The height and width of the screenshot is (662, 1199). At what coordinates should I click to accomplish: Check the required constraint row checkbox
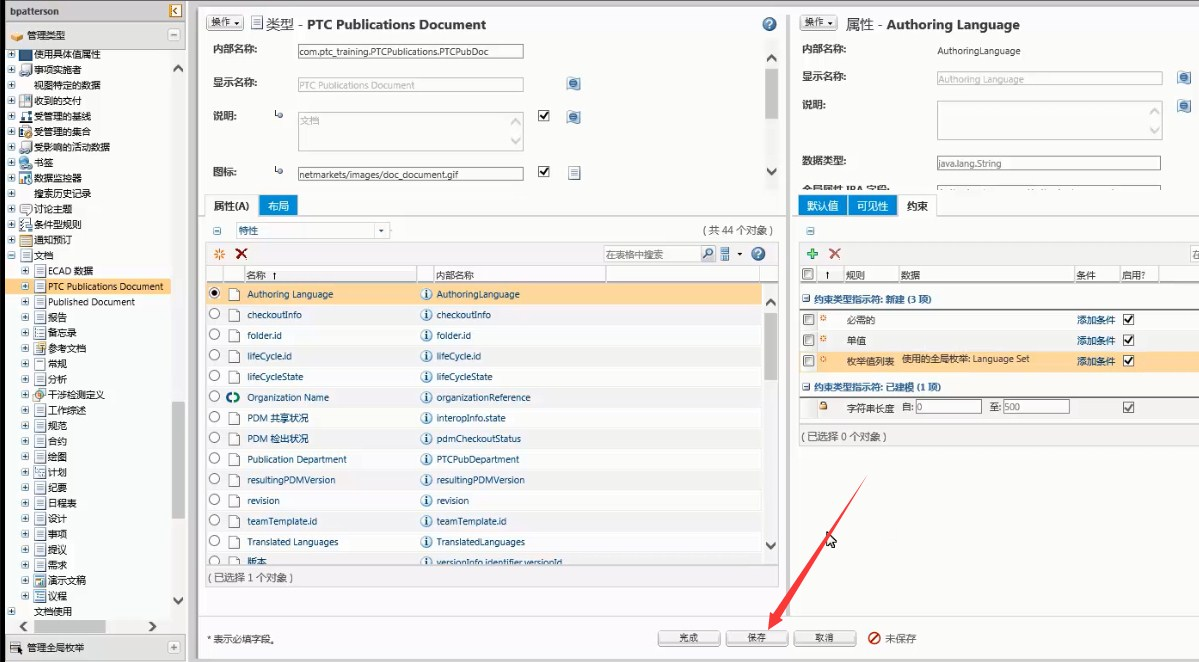tap(808, 320)
